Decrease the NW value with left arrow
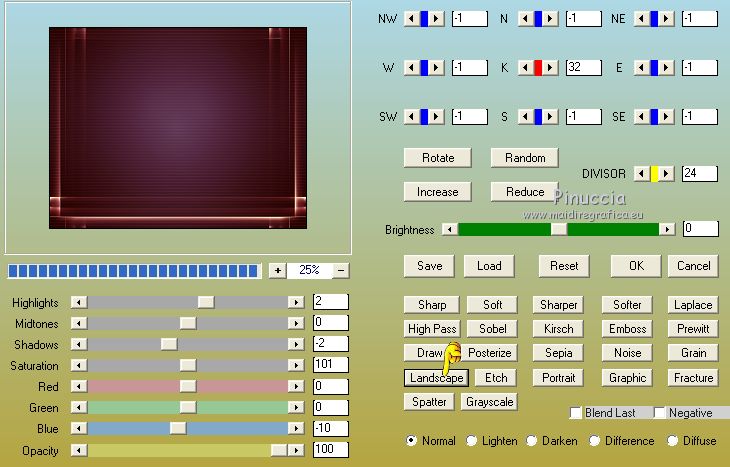 coord(411,19)
